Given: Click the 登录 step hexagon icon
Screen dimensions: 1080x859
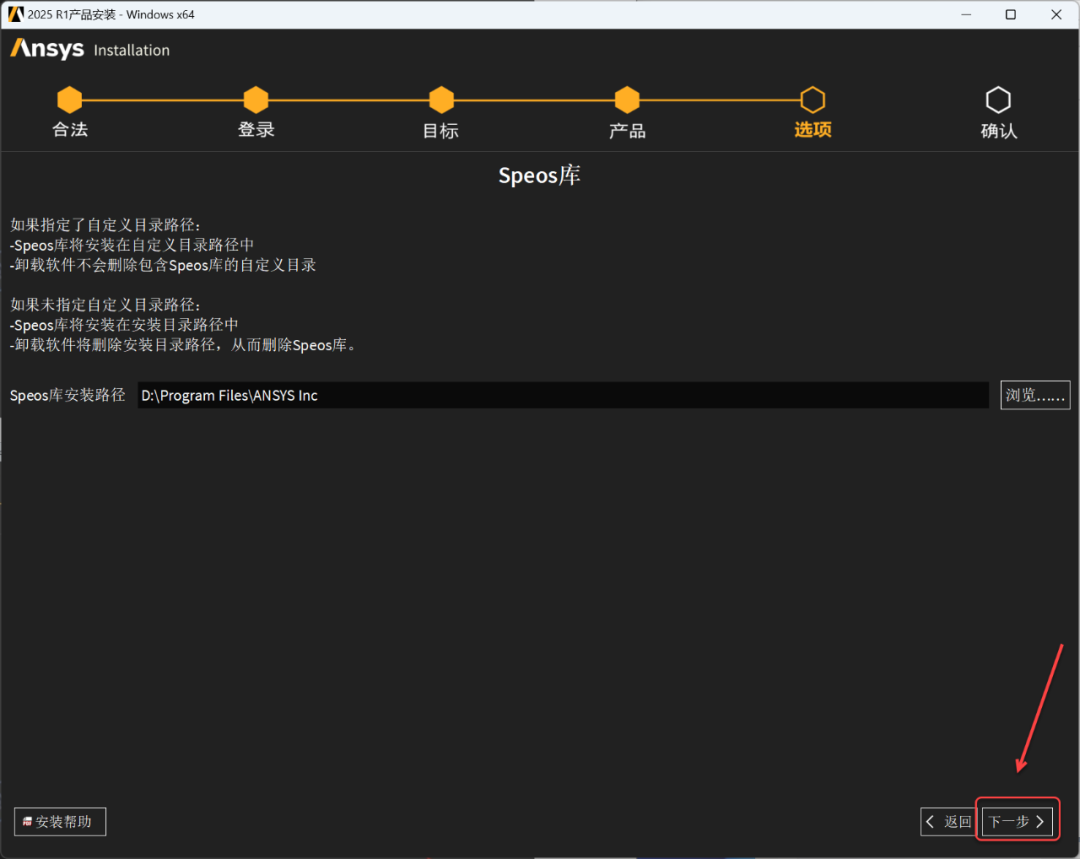Looking at the screenshot, I should point(256,100).
